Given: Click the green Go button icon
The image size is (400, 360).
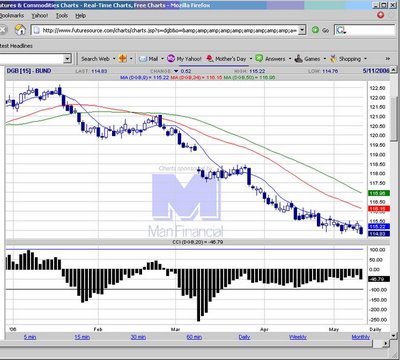Looking at the screenshot, I should pos(315,30).
